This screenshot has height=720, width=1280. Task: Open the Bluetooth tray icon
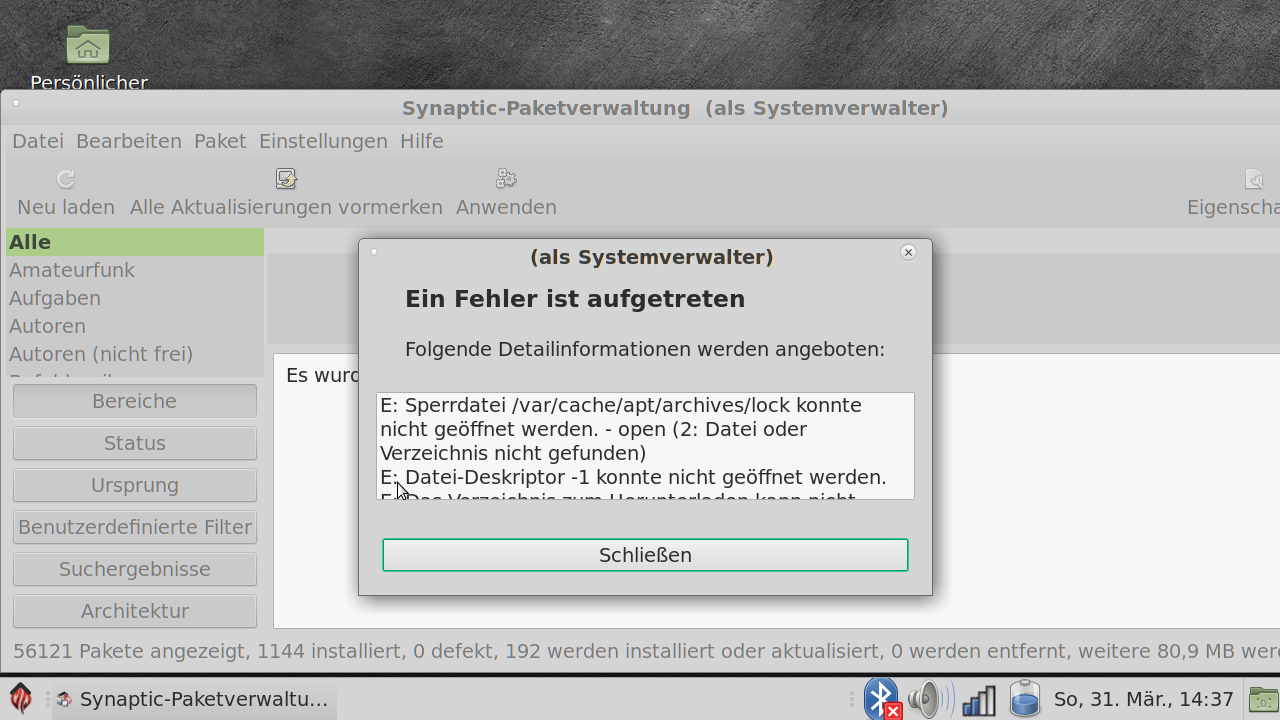(x=881, y=699)
